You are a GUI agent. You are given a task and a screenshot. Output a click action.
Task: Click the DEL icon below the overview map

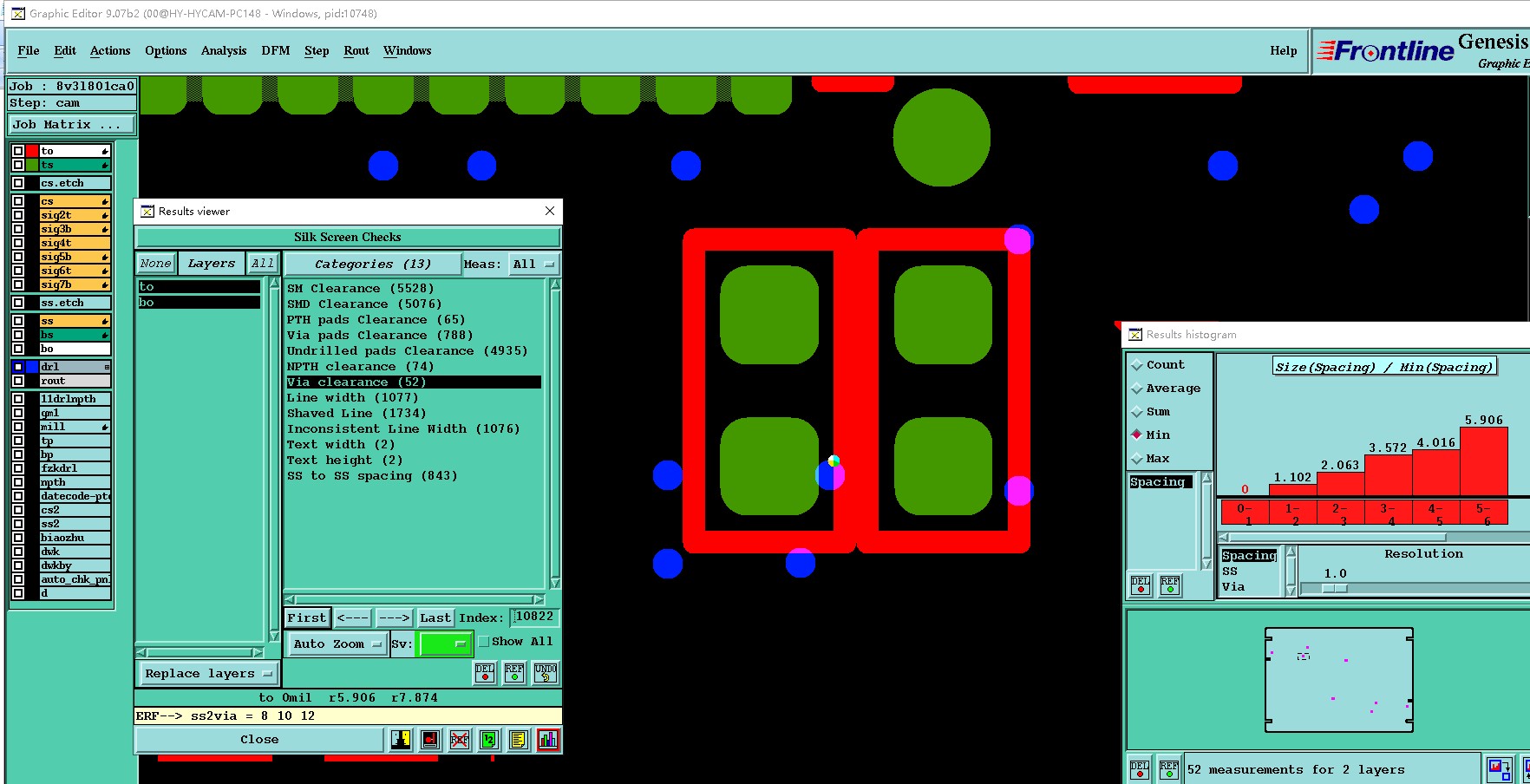[x=1140, y=770]
